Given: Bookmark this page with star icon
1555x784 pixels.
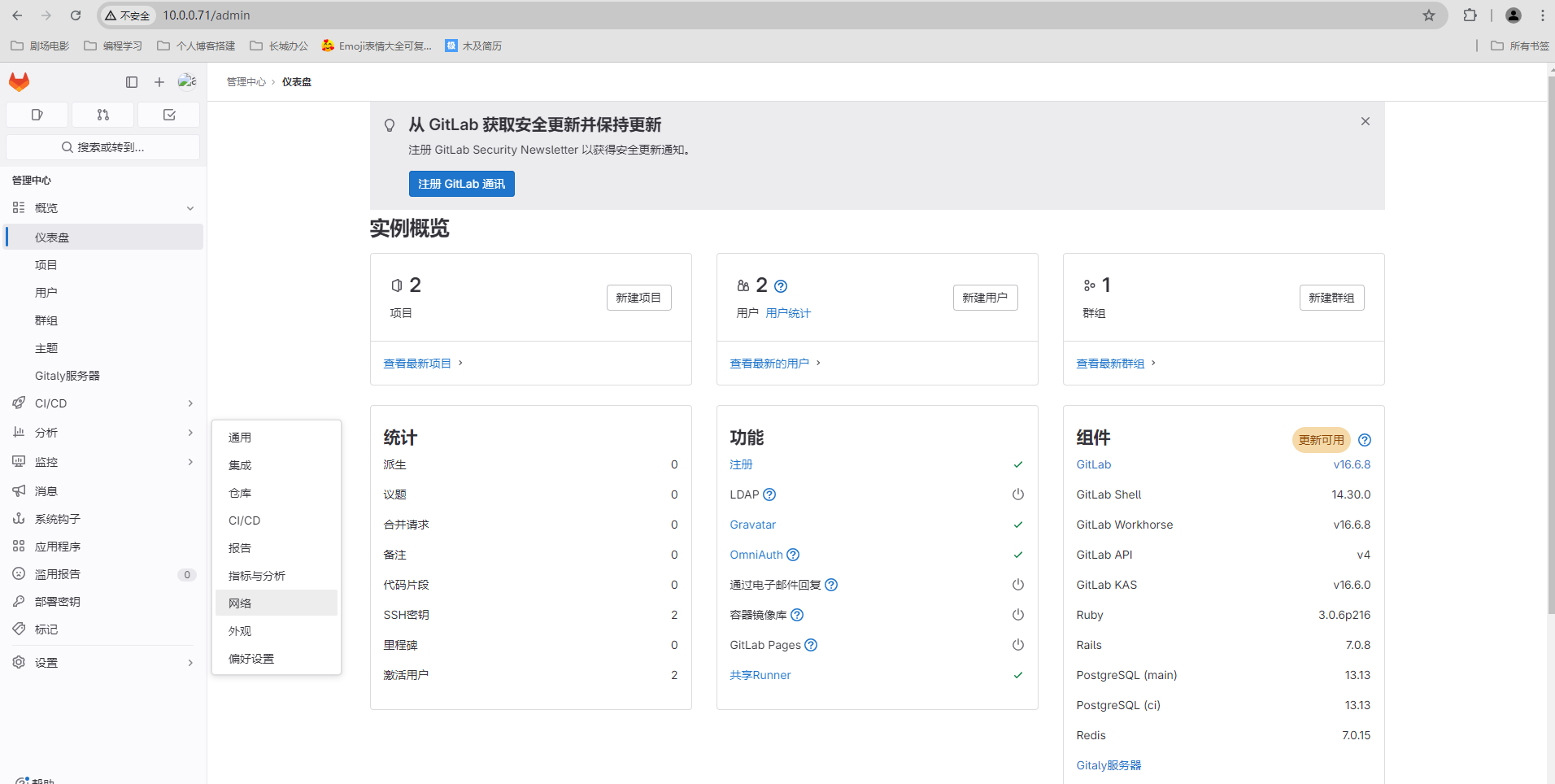Looking at the screenshot, I should pos(1429,15).
